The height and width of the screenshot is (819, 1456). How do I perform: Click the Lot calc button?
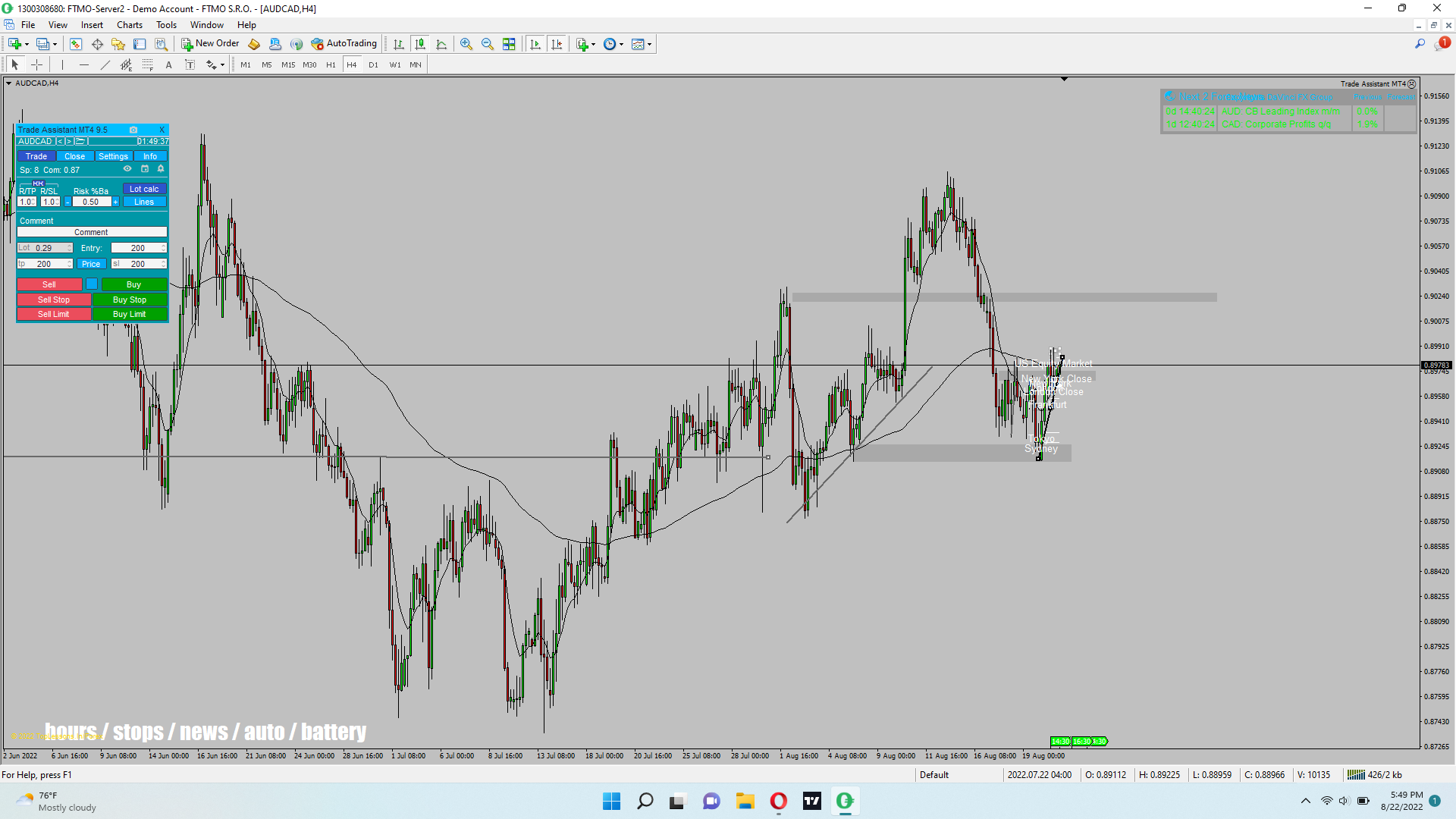[144, 189]
